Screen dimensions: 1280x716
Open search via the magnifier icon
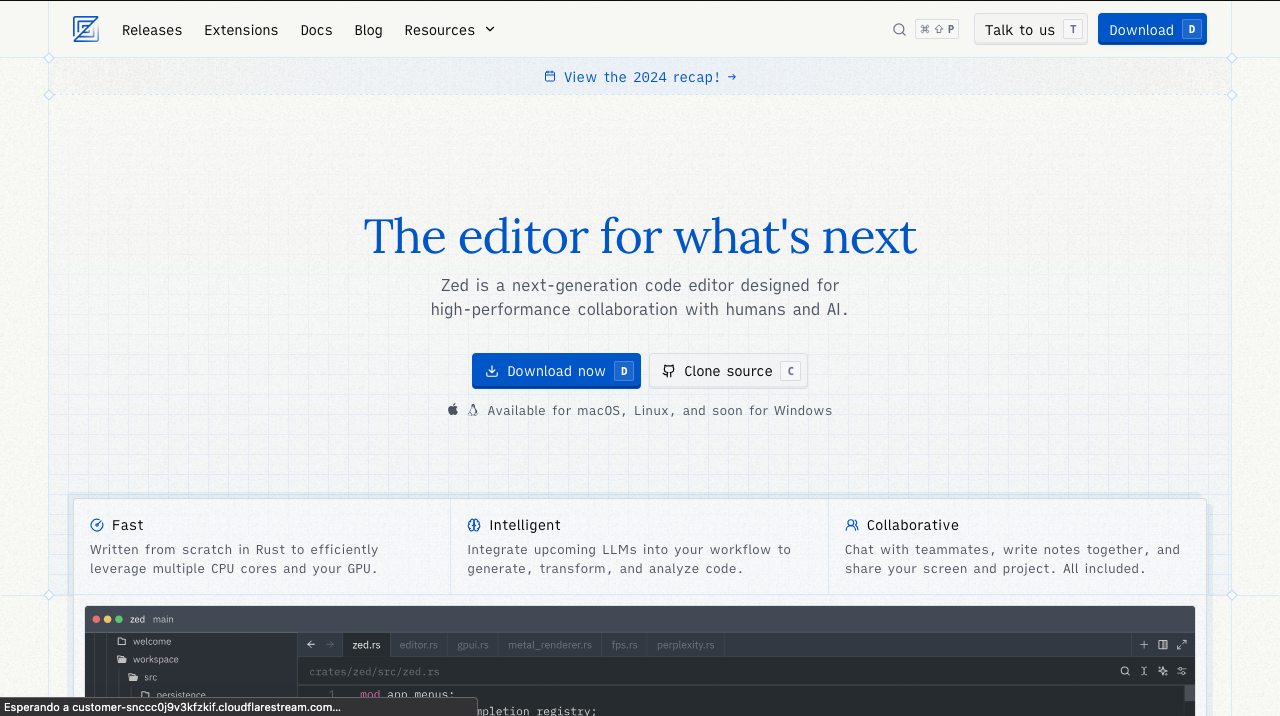coord(899,30)
